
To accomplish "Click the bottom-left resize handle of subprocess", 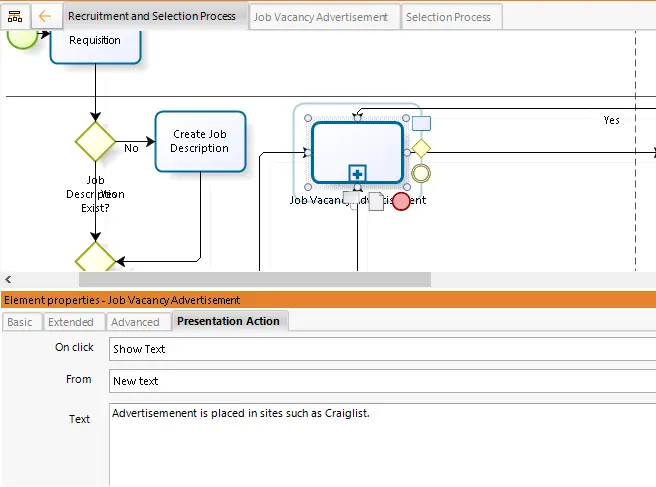I will [308, 187].
